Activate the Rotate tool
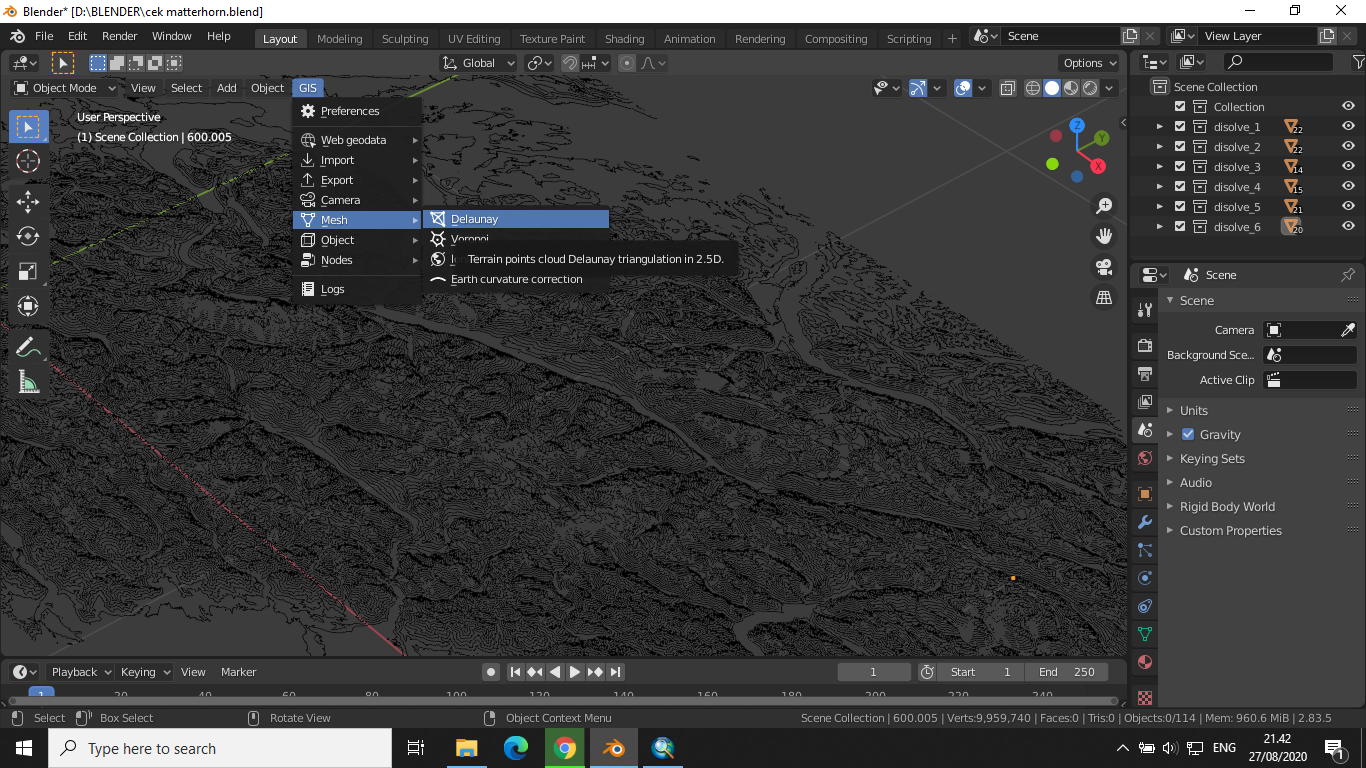The height and width of the screenshot is (768, 1366). (28, 236)
